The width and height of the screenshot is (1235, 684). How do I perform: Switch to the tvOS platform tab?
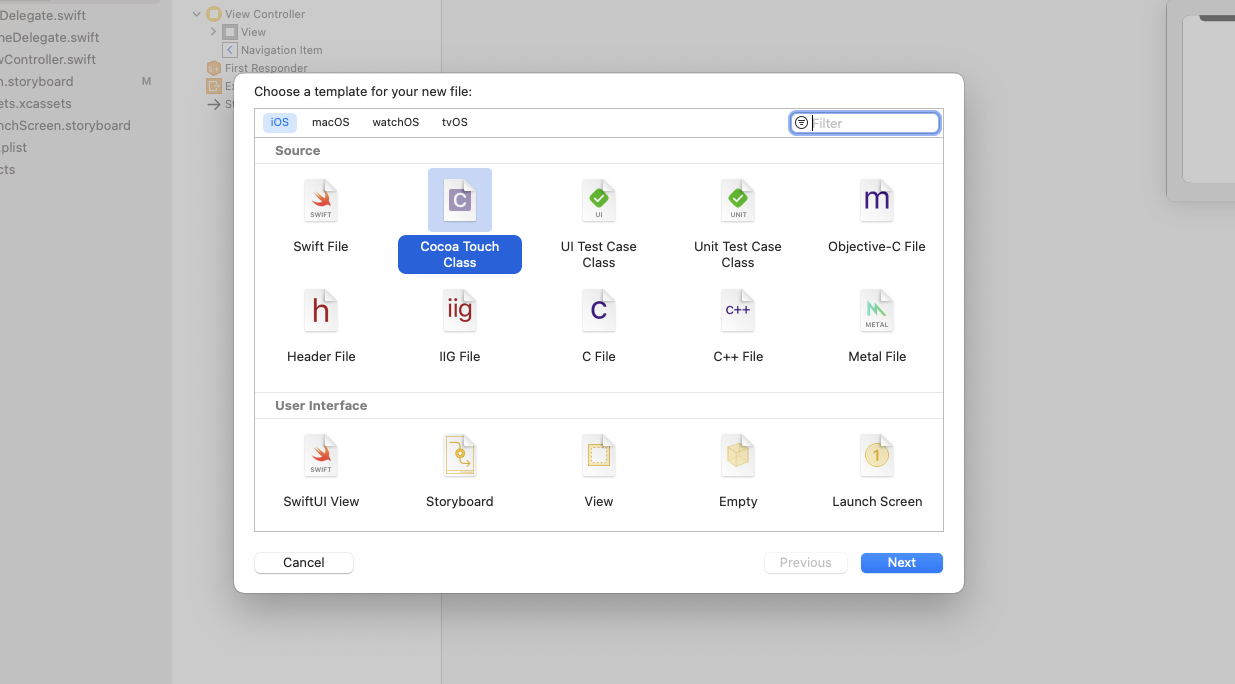click(x=455, y=122)
